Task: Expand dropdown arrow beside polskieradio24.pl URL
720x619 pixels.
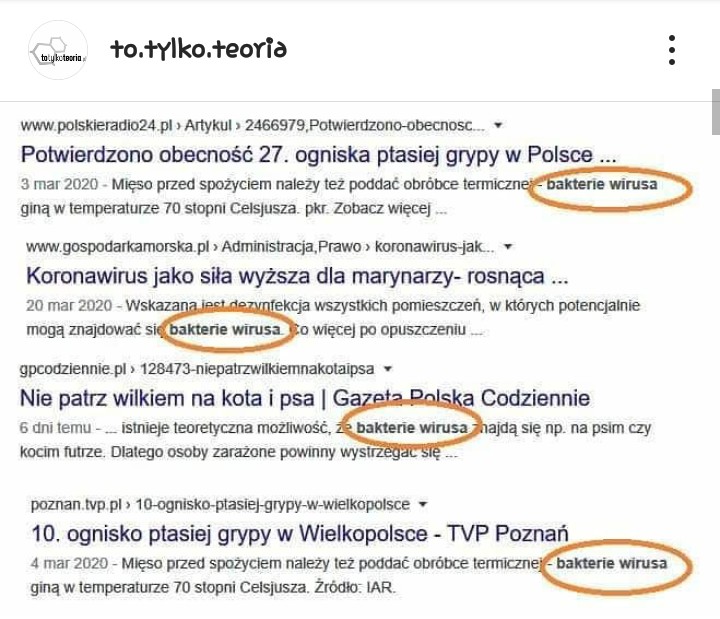Action: tap(498, 126)
